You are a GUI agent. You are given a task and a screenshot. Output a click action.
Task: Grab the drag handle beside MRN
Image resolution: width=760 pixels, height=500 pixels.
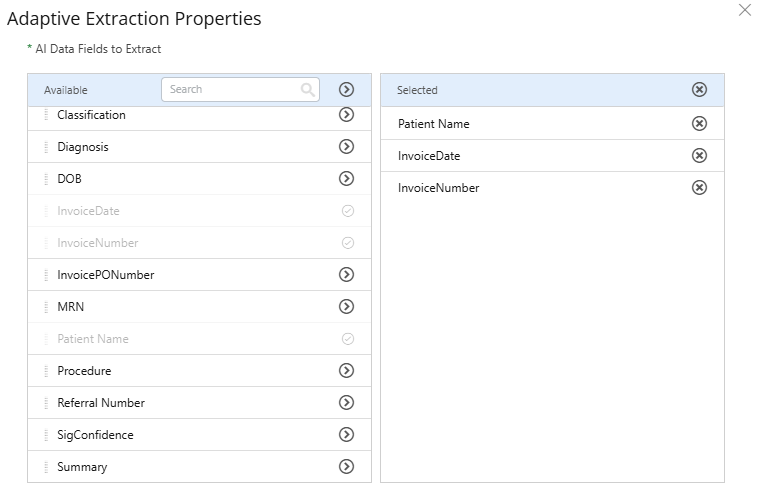[46, 307]
